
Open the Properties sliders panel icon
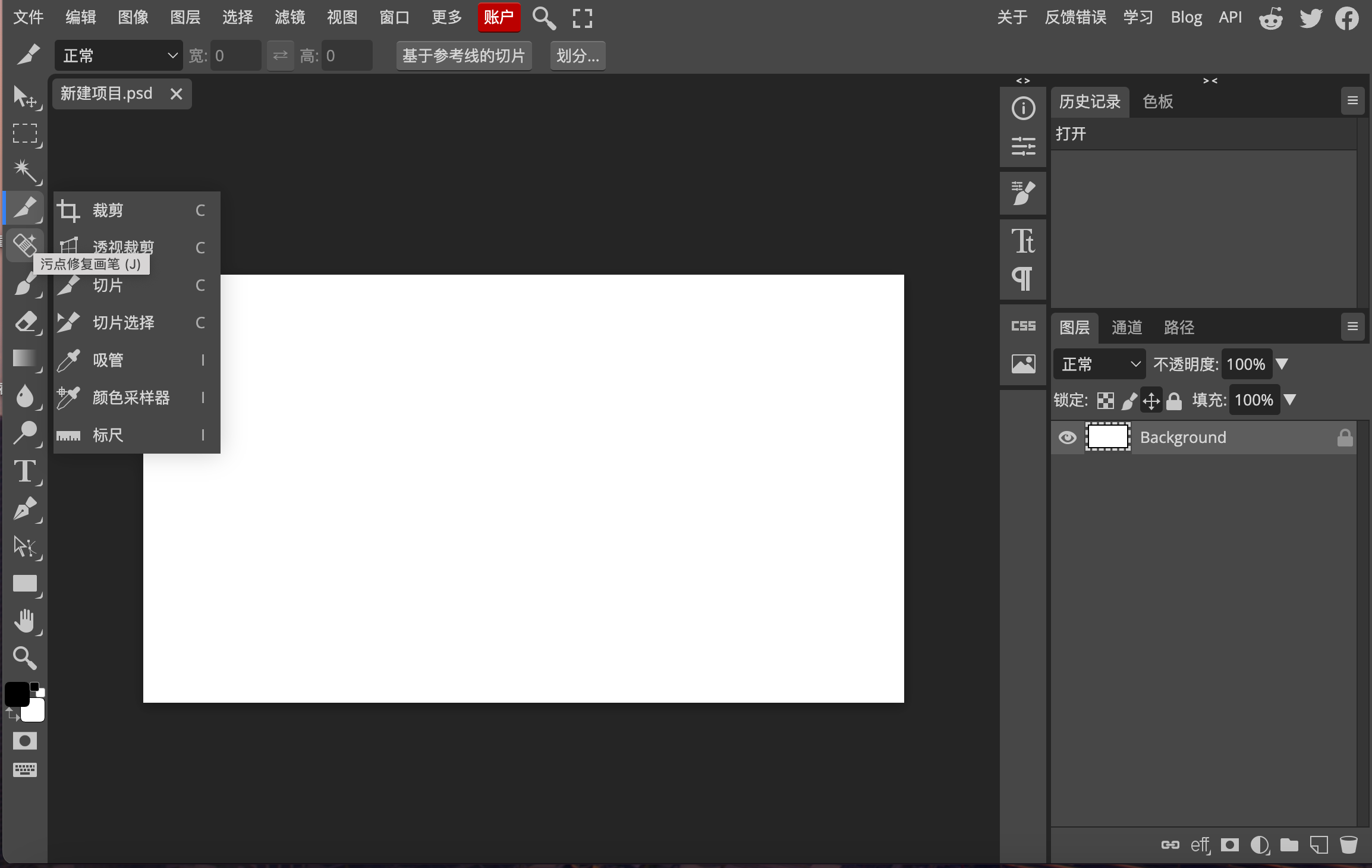tap(1023, 146)
